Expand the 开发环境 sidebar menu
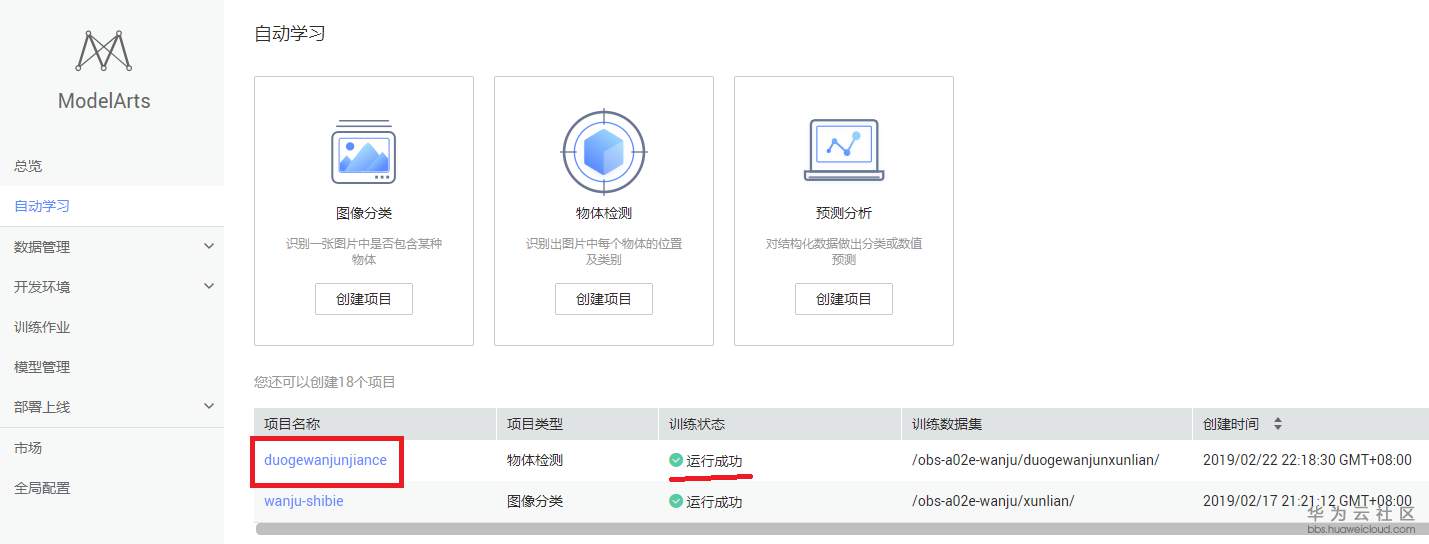 pyautogui.click(x=209, y=286)
